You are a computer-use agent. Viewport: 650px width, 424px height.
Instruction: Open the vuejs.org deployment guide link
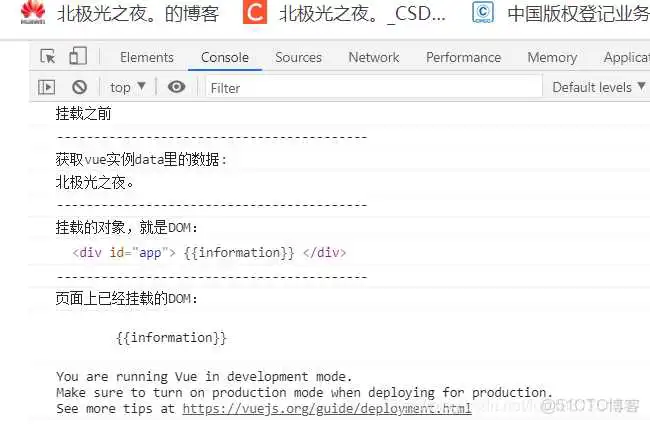click(325, 408)
